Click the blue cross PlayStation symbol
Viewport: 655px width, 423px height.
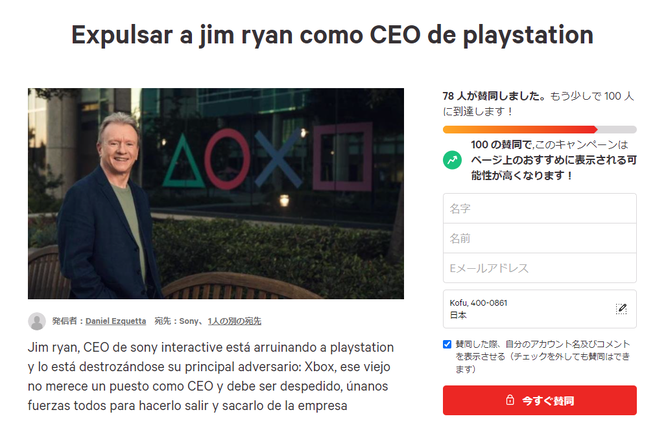tap(279, 158)
